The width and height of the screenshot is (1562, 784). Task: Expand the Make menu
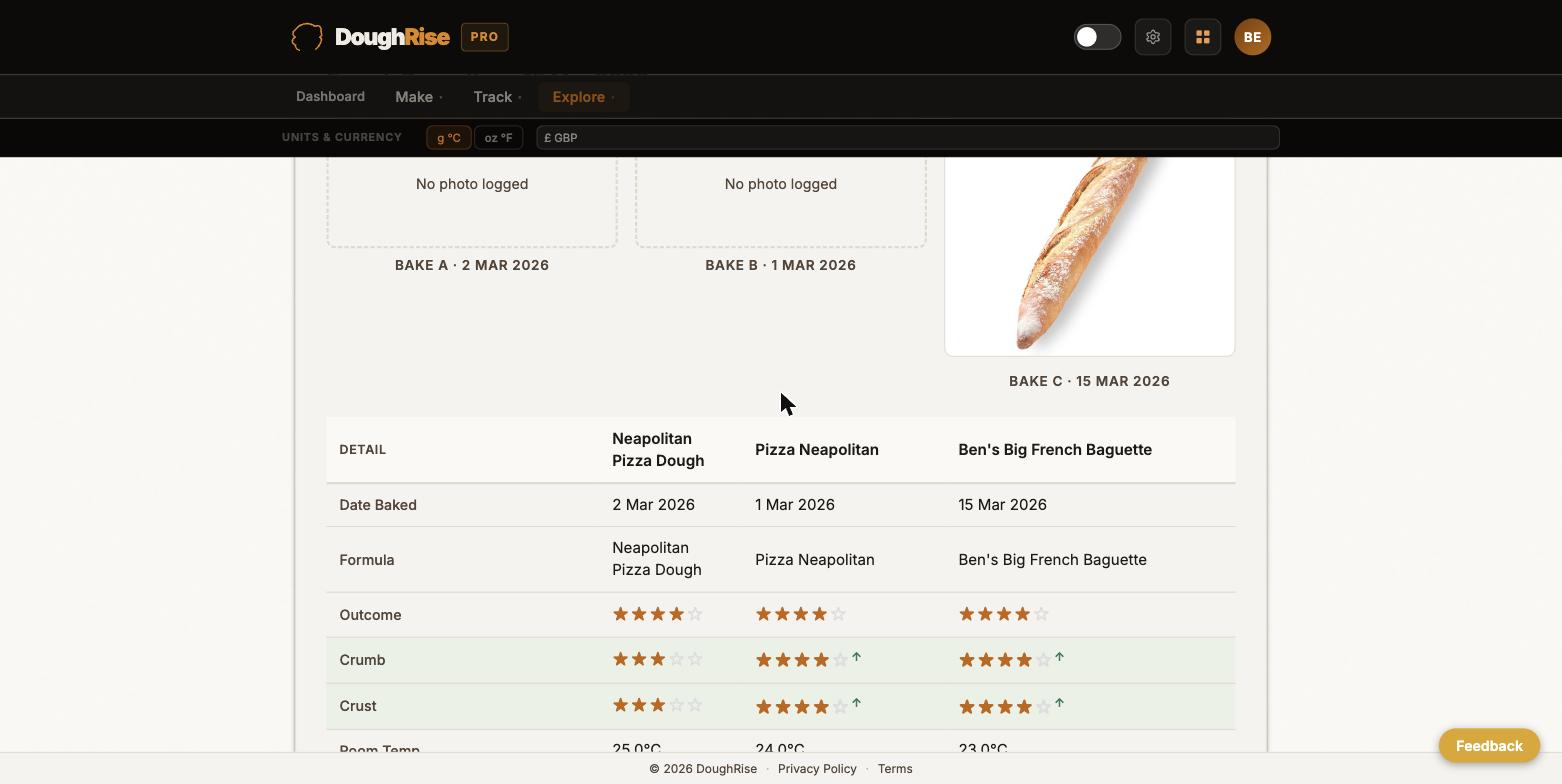pyautogui.click(x=419, y=97)
